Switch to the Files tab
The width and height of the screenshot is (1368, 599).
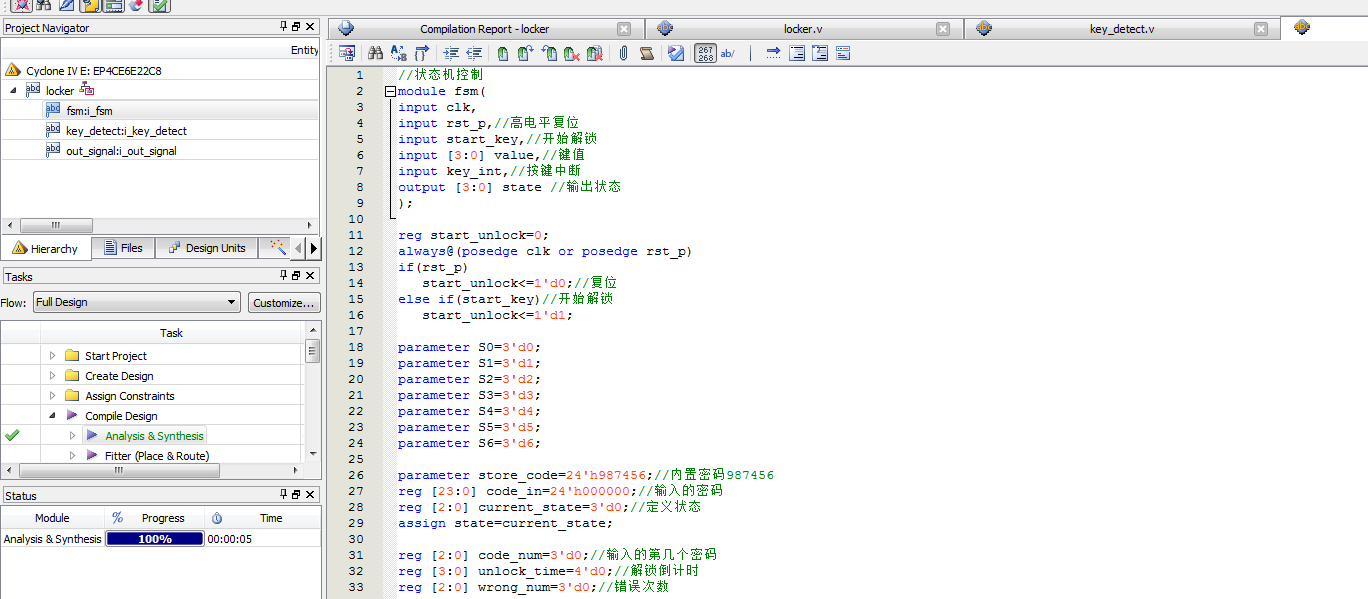(121, 248)
